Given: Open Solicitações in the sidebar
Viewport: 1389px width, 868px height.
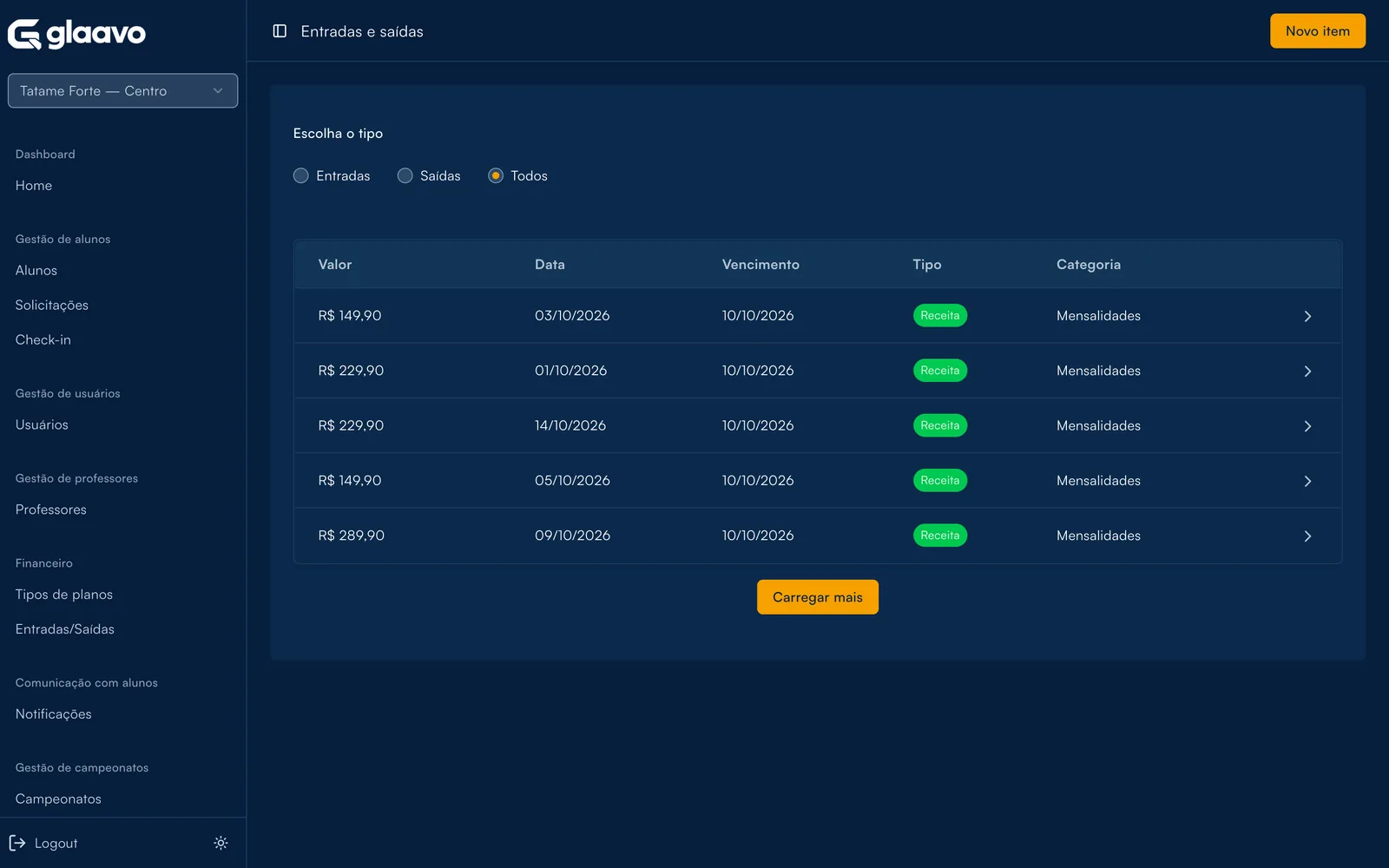Looking at the screenshot, I should click(x=52, y=306).
